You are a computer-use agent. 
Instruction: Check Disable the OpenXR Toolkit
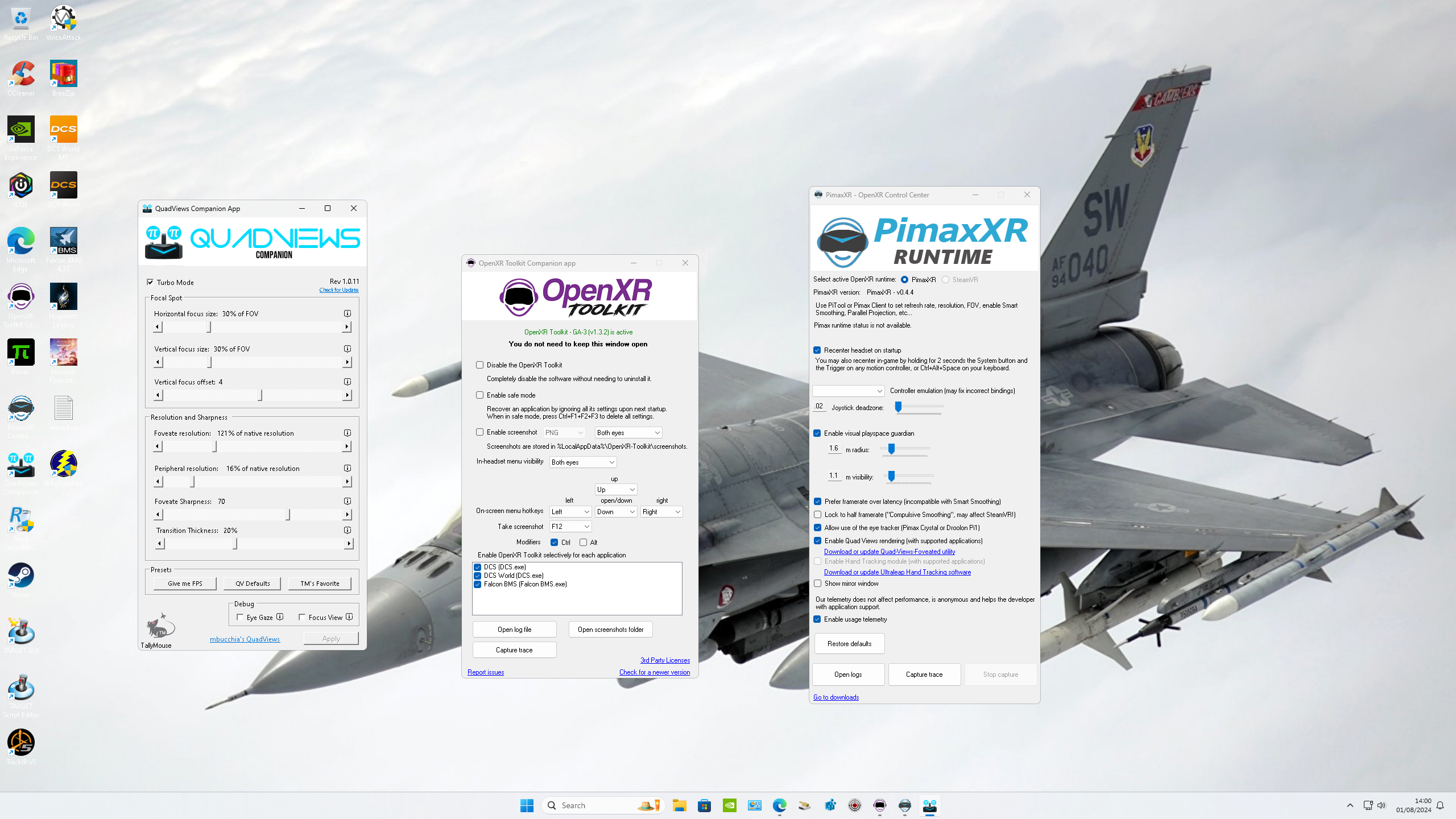pyautogui.click(x=479, y=365)
